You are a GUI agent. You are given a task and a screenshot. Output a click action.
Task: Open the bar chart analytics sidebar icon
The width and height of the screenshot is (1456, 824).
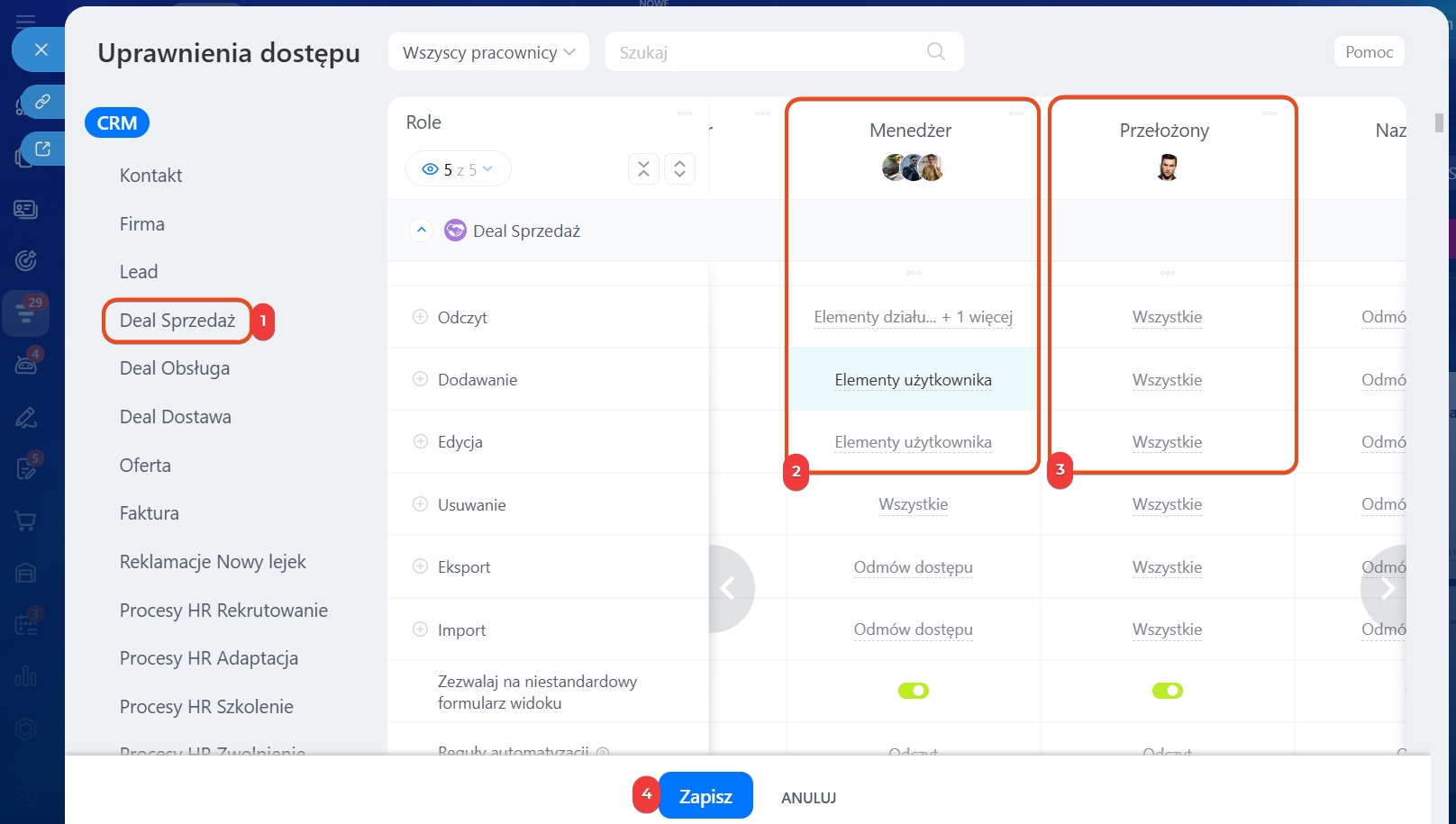[26, 675]
